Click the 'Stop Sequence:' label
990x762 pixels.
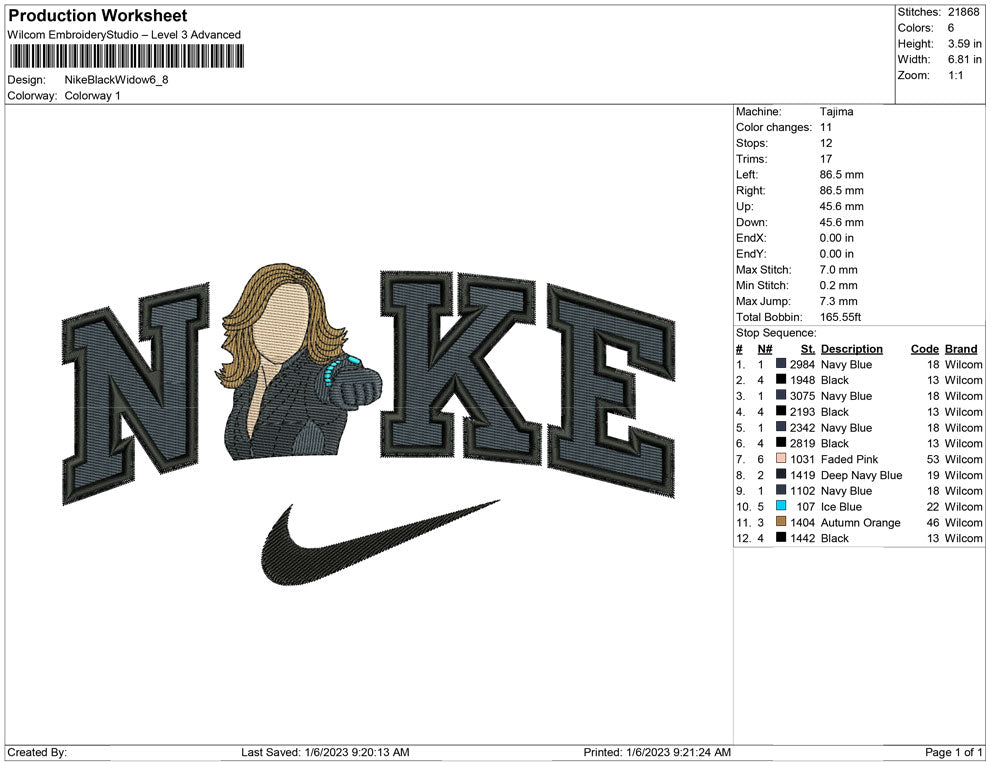click(776, 333)
